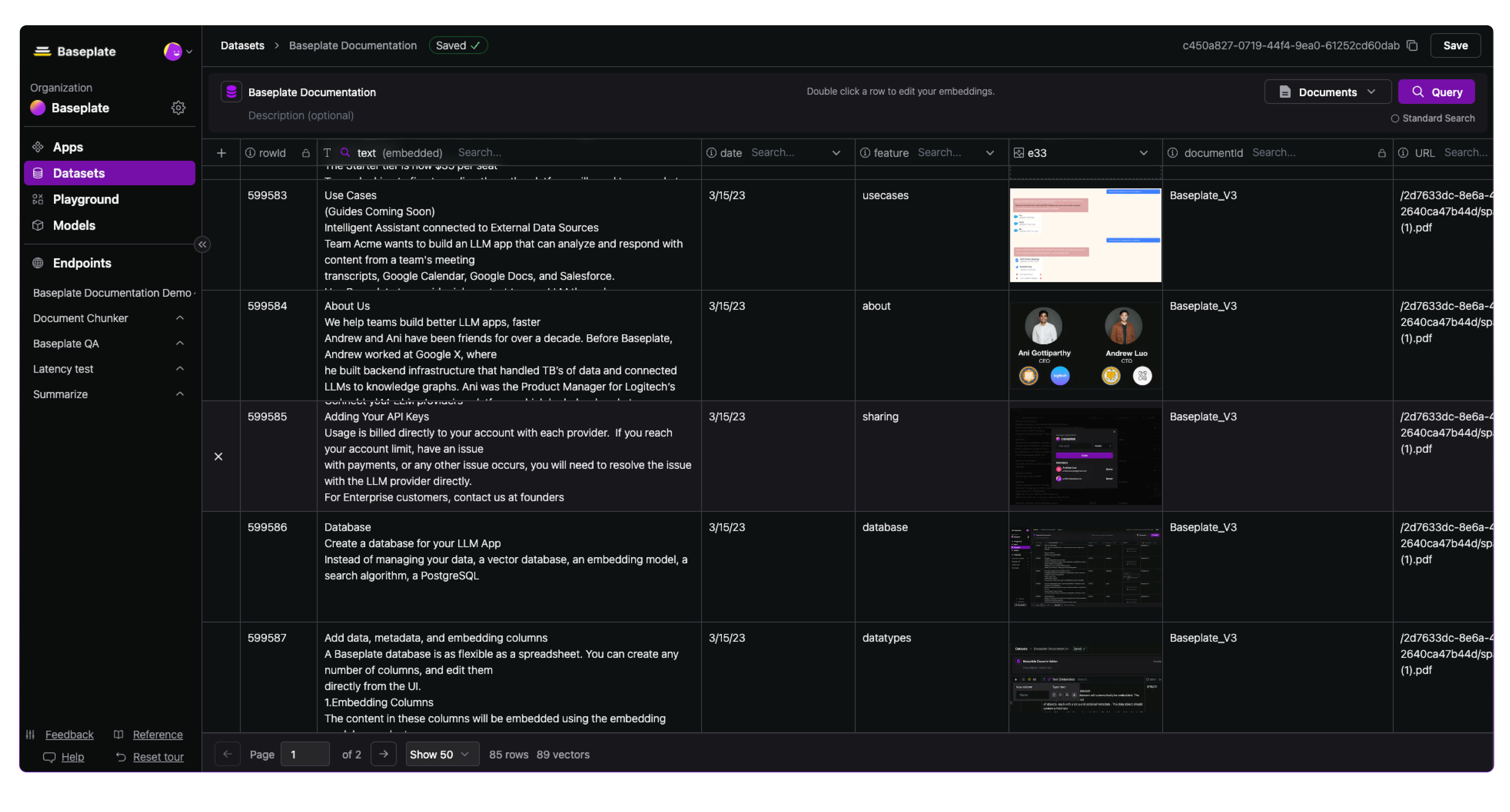Click the documentId lock icon
The image size is (1510, 812).
(1382, 153)
